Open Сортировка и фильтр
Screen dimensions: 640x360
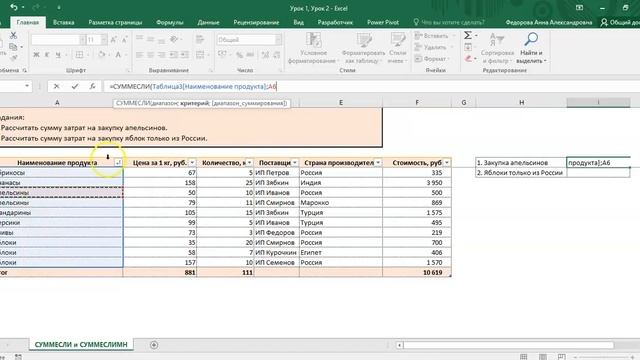497,48
